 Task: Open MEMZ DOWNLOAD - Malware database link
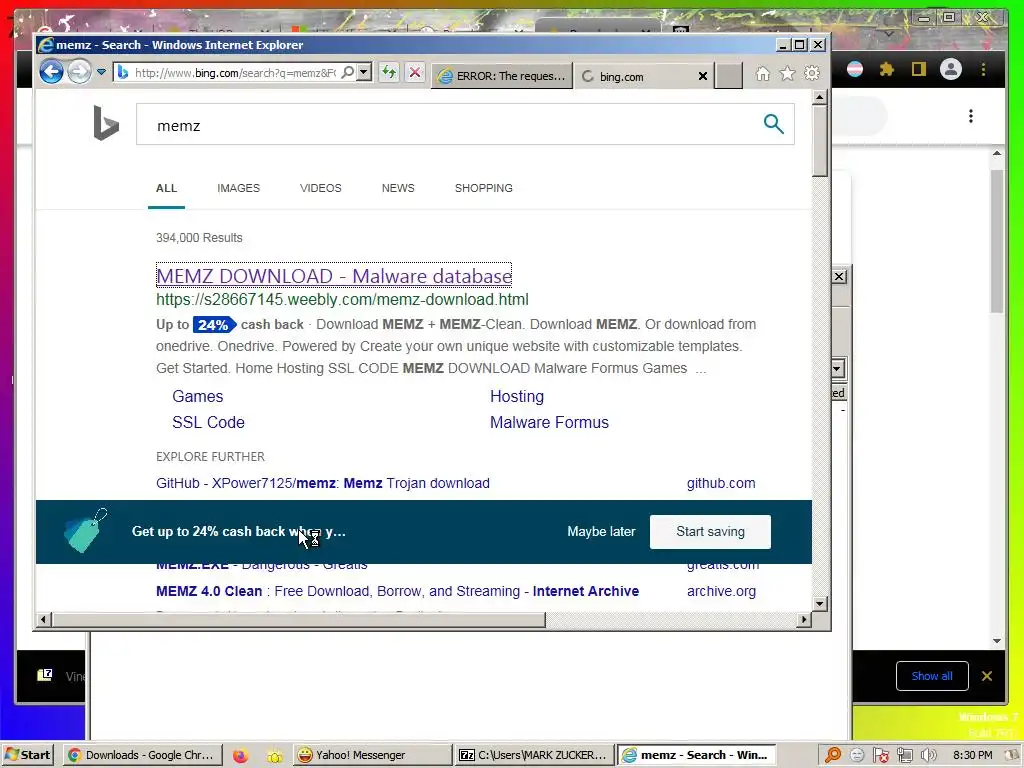pyautogui.click(x=334, y=276)
